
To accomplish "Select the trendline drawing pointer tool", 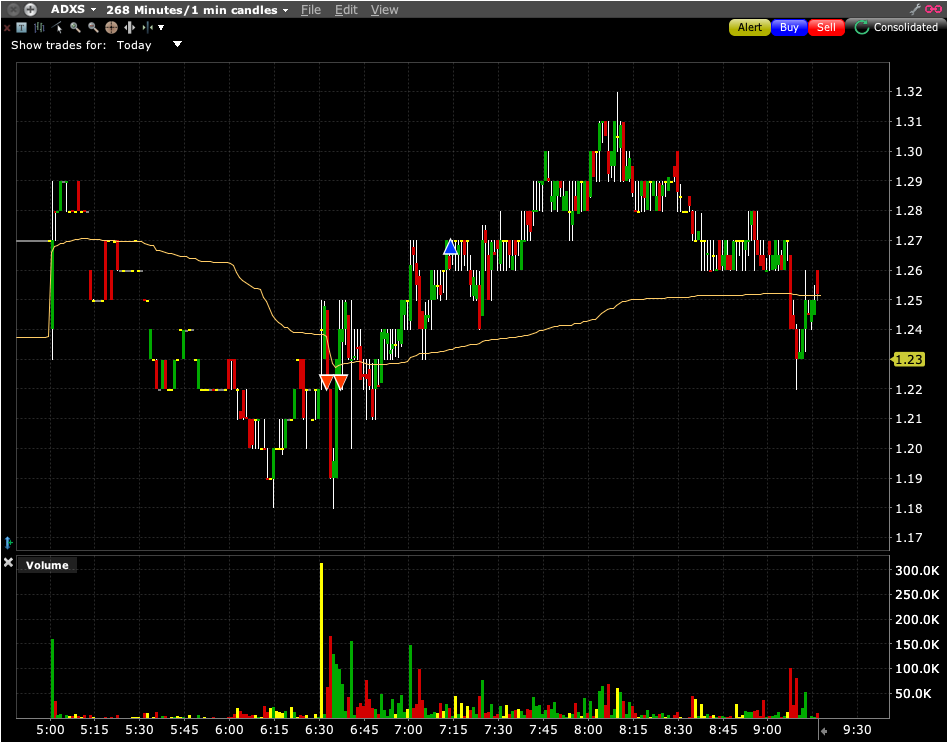I will 57,27.
